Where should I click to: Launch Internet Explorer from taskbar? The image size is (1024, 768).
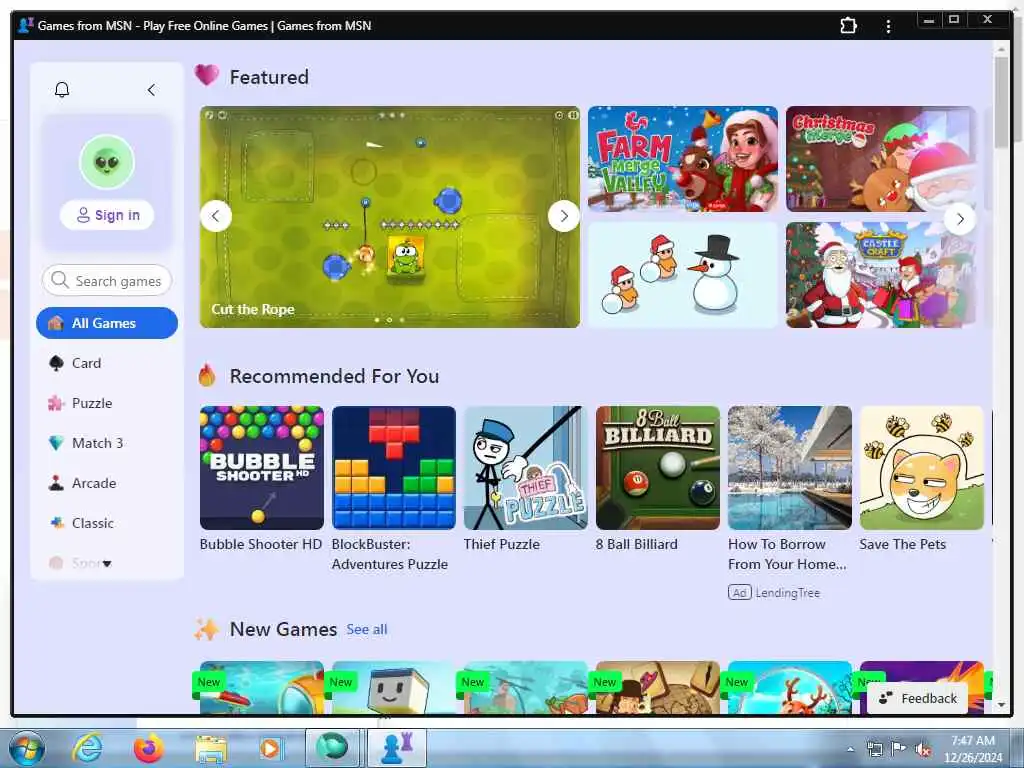pos(88,748)
